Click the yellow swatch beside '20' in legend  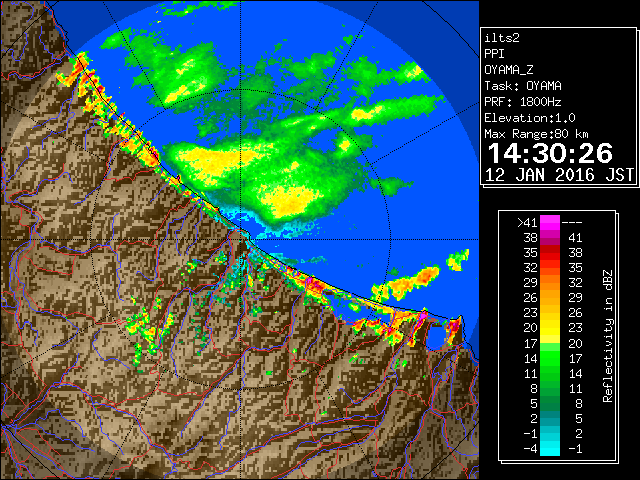(x=550, y=328)
